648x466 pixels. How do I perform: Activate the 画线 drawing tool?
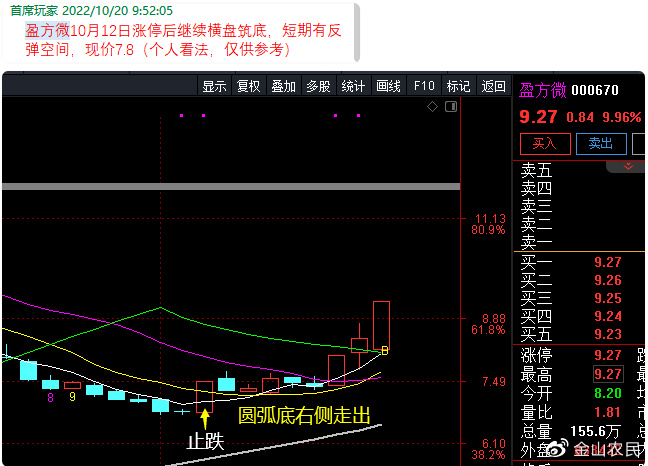click(388, 86)
